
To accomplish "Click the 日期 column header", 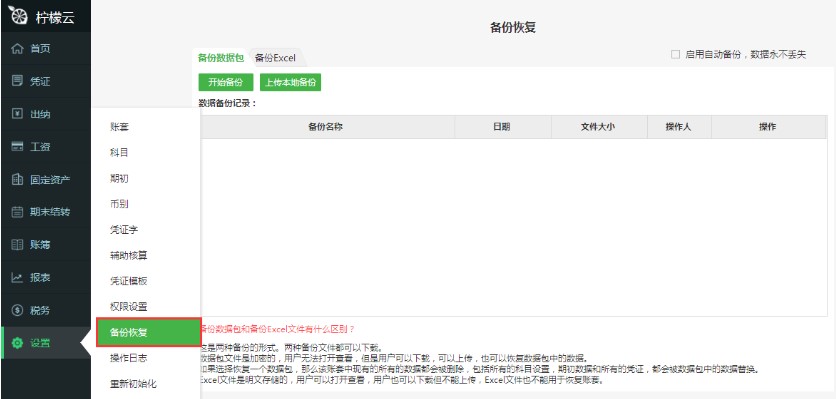I will (502, 127).
